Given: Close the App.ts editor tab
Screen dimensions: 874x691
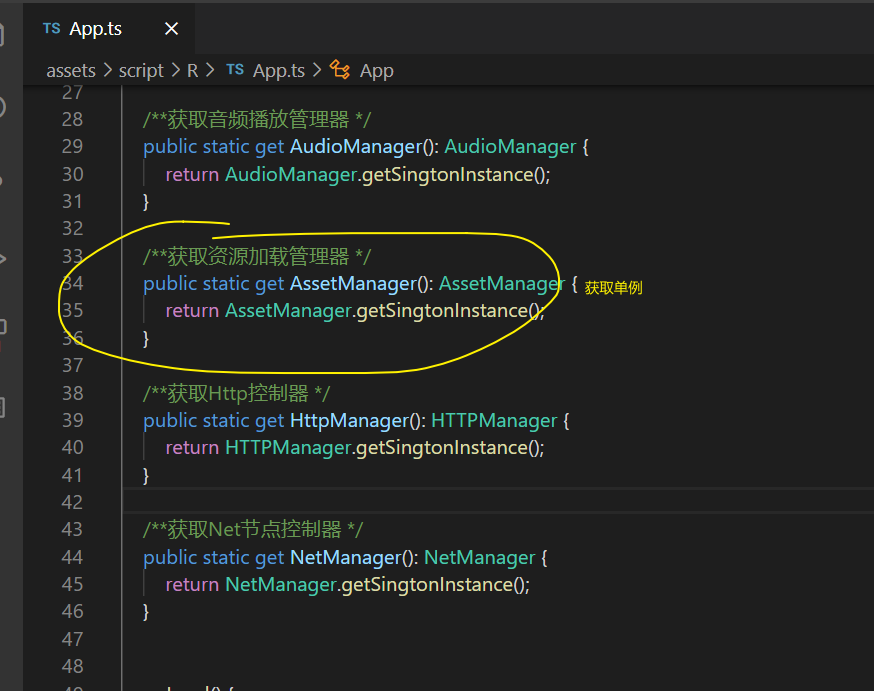Looking at the screenshot, I should click(171, 28).
